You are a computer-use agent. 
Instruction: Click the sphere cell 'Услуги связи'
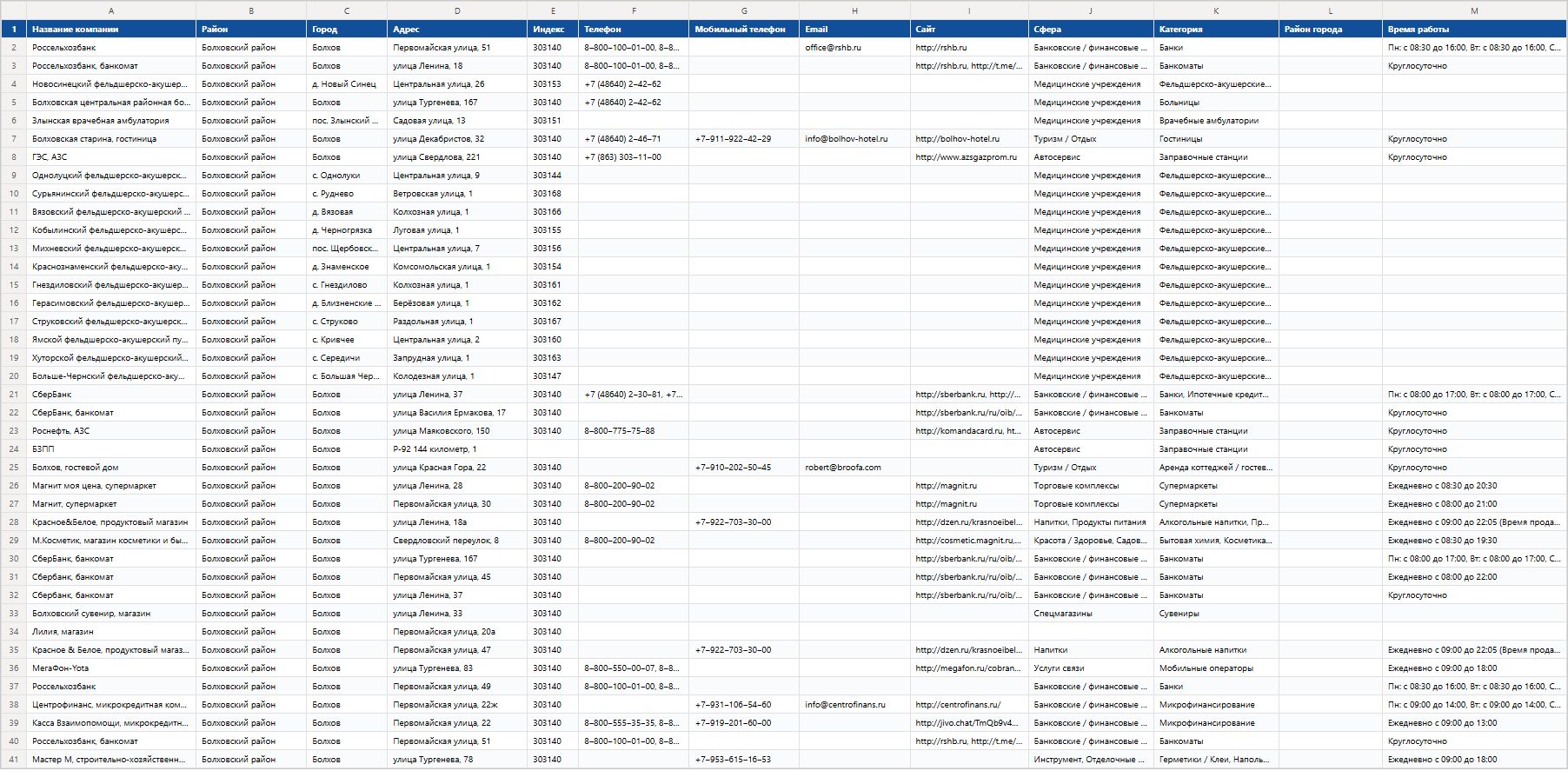click(x=1091, y=668)
